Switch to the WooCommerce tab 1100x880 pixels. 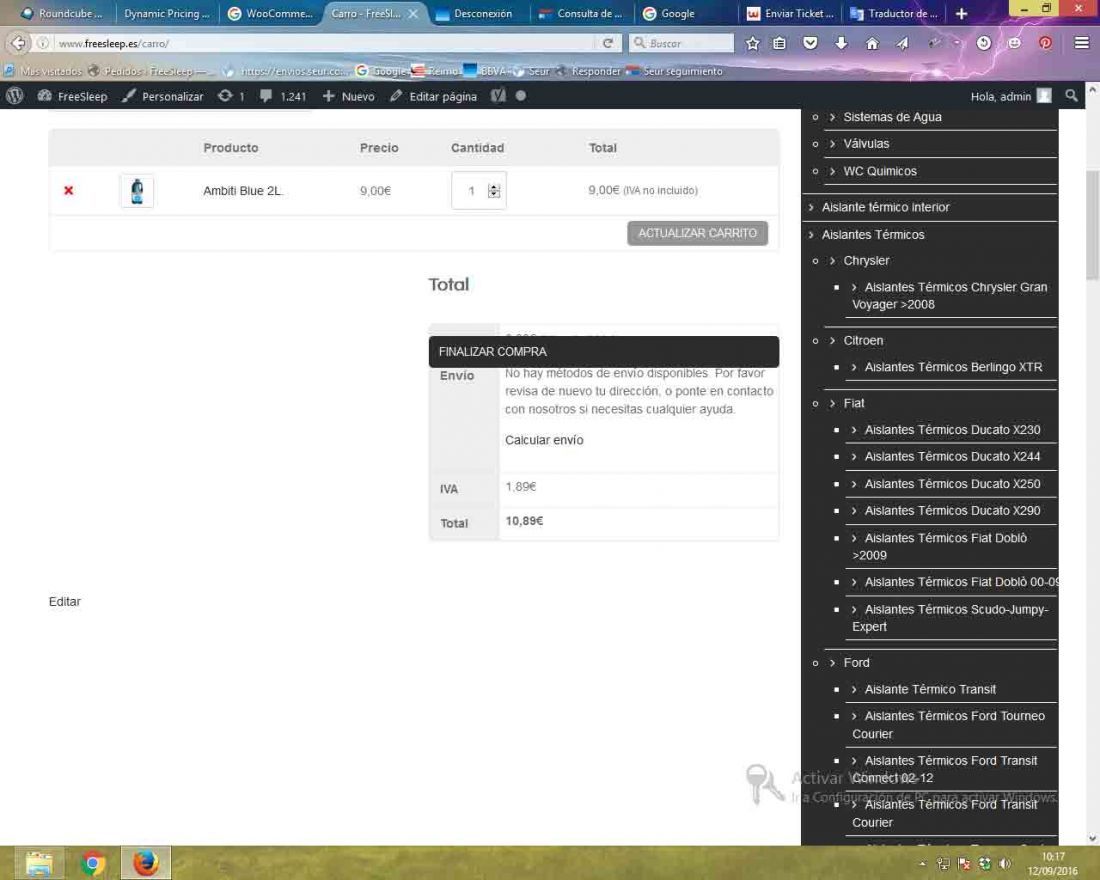pyautogui.click(x=271, y=13)
